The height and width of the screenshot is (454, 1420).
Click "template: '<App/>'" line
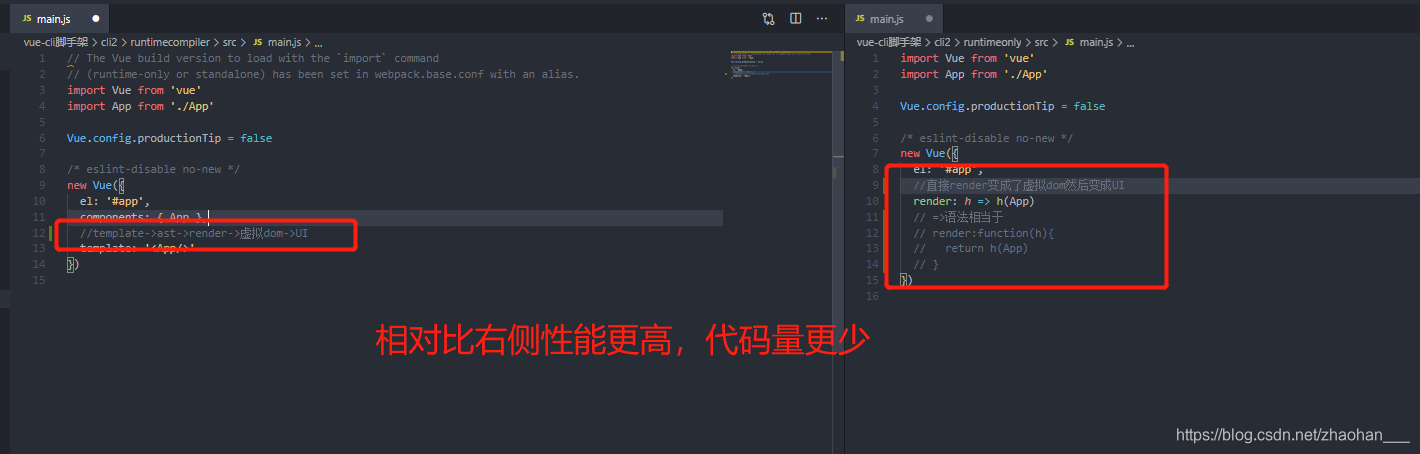pos(138,248)
